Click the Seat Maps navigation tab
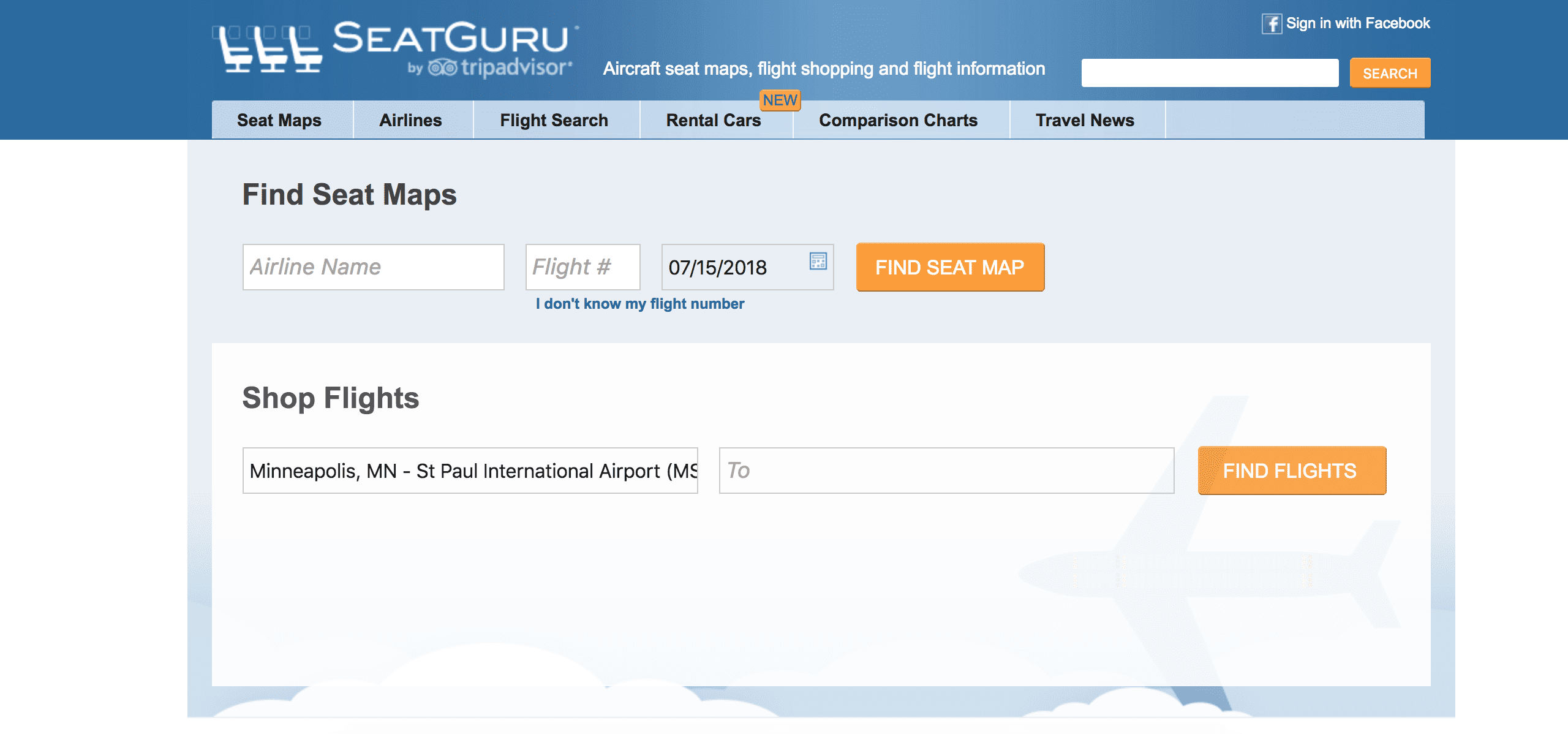 pyautogui.click(x=280, y=119)
